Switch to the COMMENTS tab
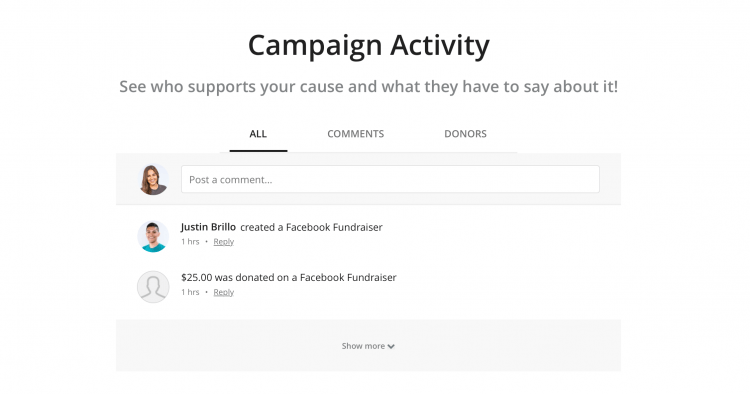This screenshot has height=394, width=750. pos(355,134)
